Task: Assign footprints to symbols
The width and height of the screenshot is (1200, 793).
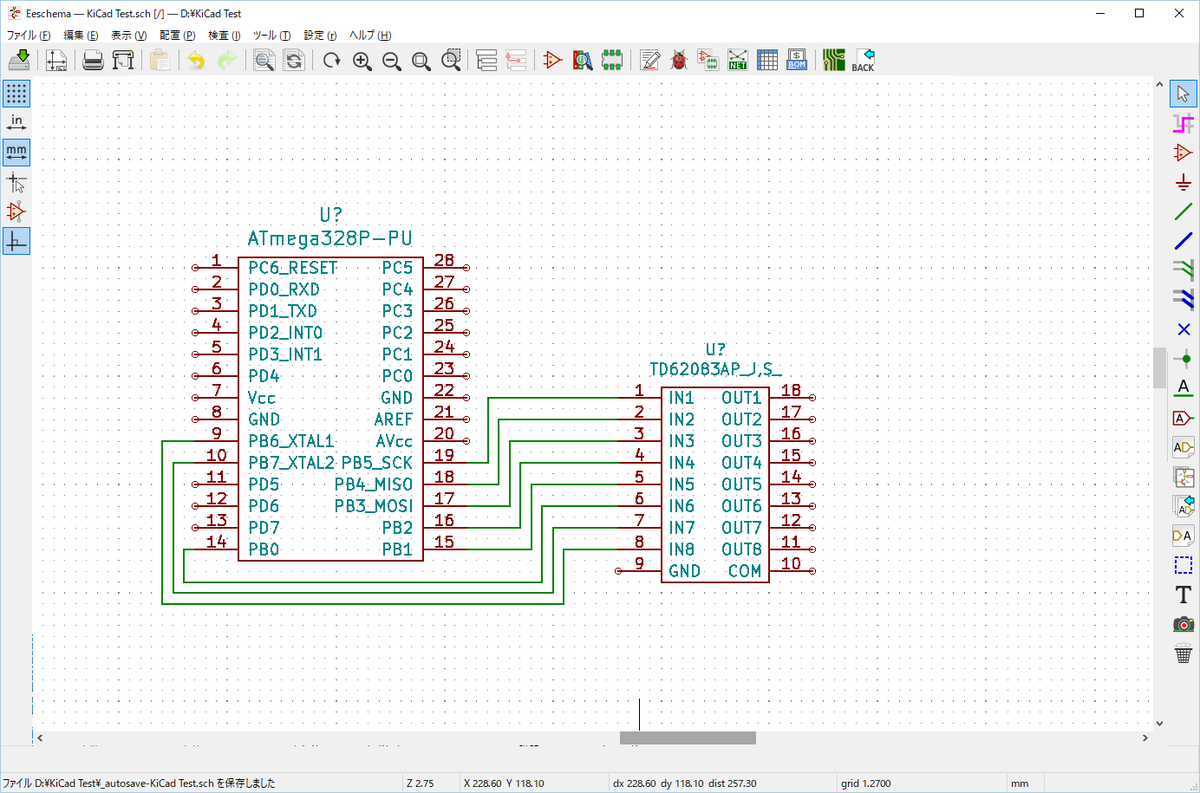Action: pyautogui.click(x=709, y=60)
